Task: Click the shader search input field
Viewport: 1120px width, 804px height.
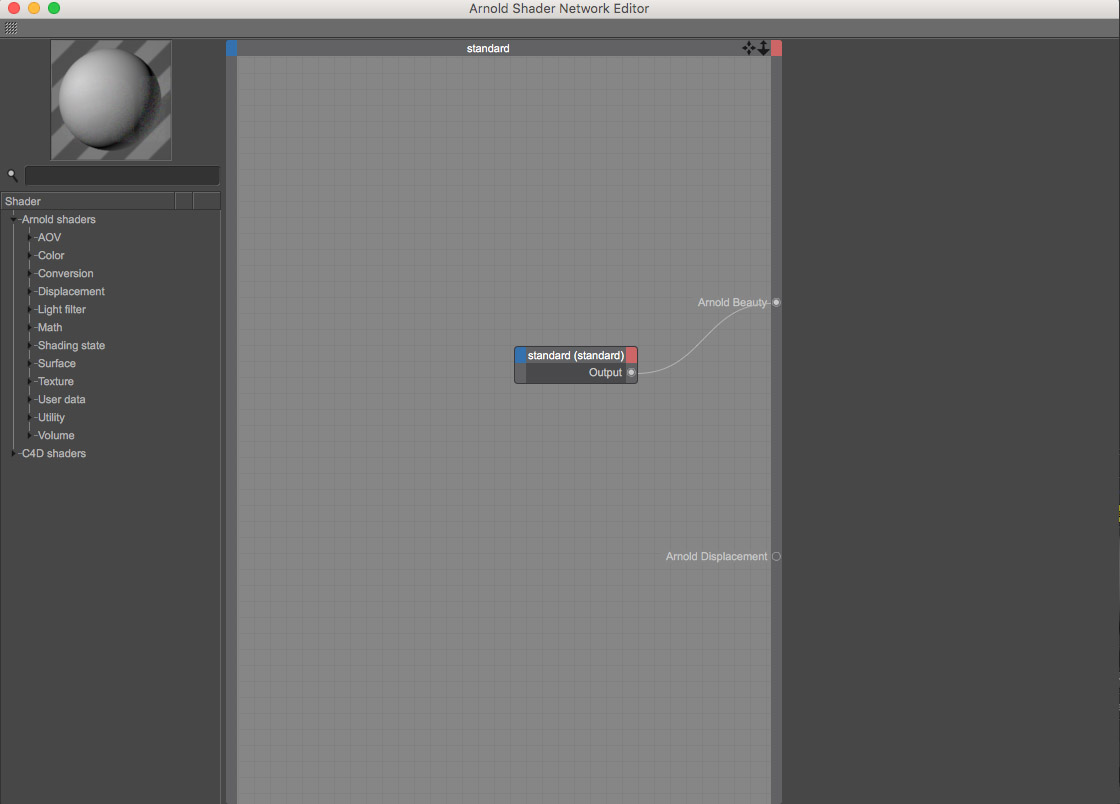Action: point(122,175)
